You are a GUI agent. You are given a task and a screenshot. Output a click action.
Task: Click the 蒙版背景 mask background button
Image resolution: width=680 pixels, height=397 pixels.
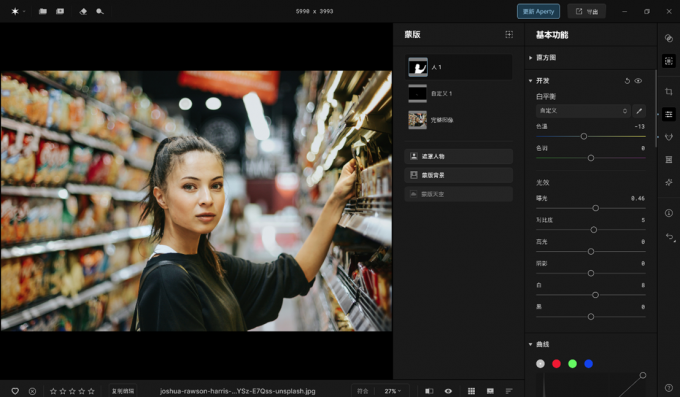(x=458, y=175)
